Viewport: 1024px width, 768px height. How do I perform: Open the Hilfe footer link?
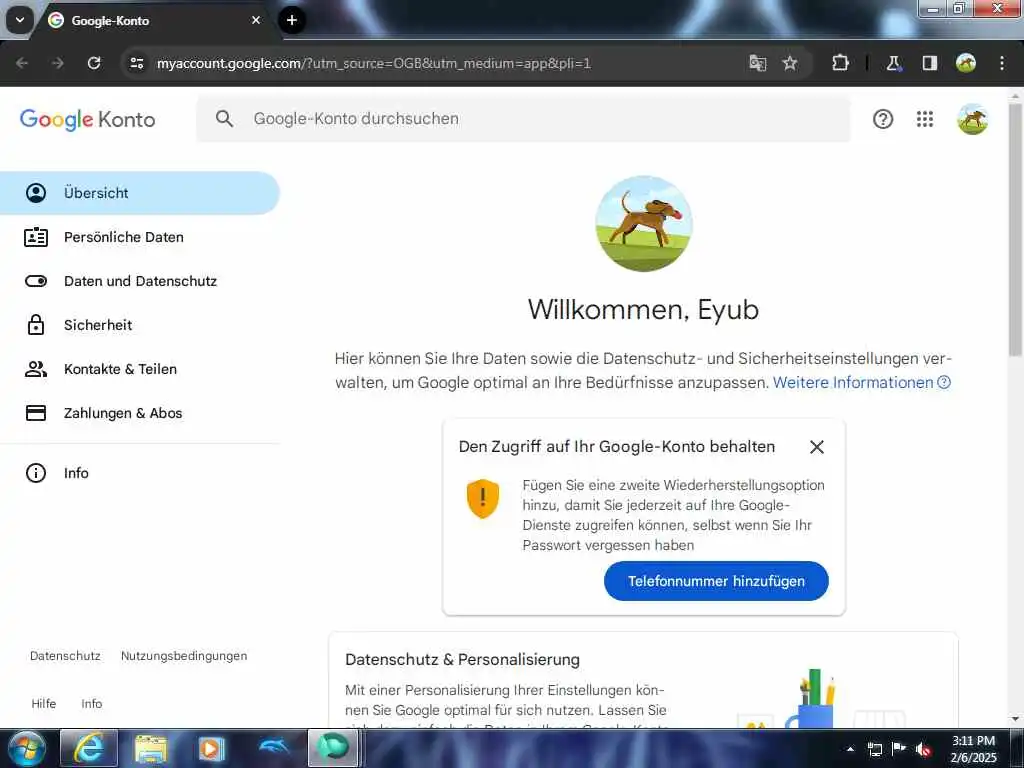pyautogui.click(x=44, y=703)
